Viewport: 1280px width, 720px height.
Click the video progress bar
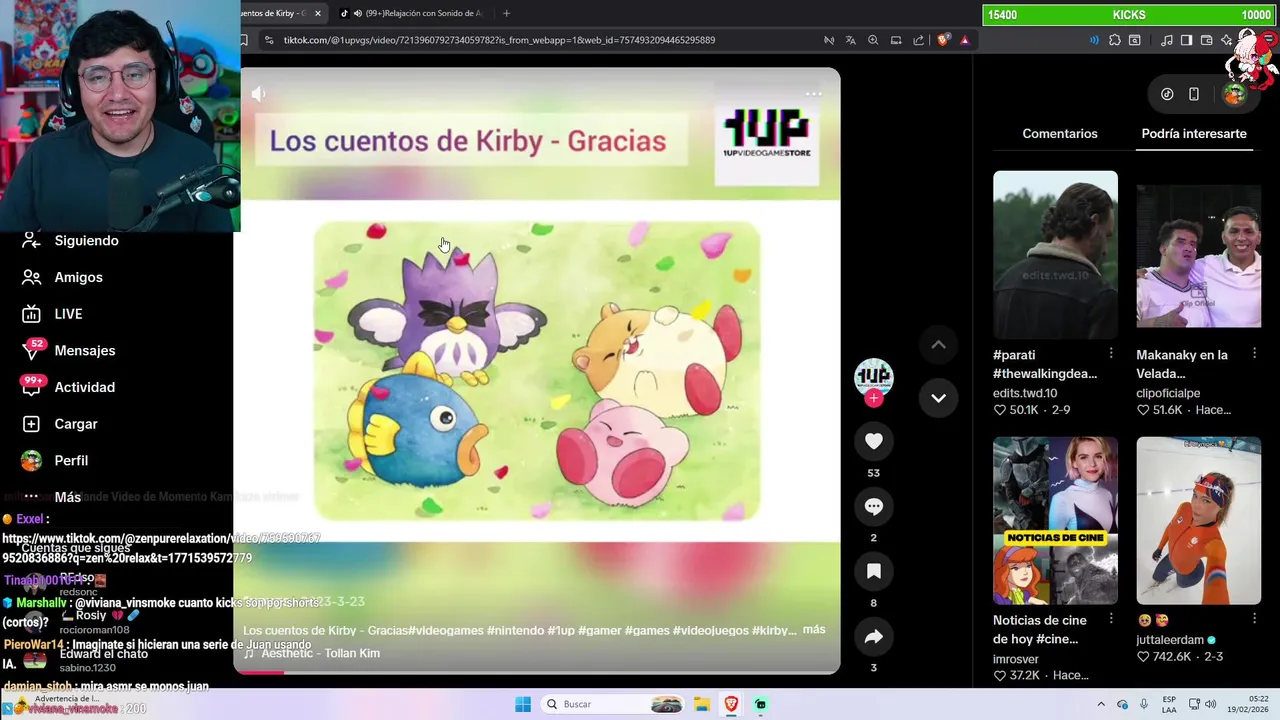click(537, 672)
